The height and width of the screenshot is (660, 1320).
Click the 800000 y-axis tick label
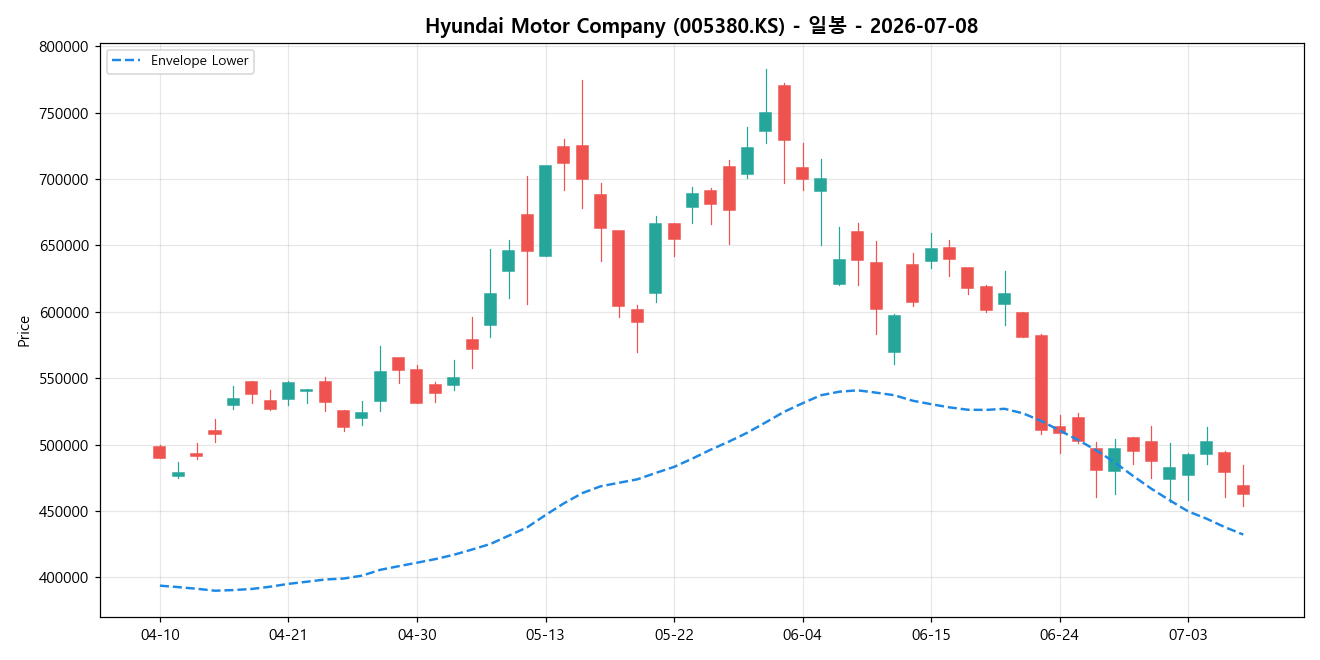point(63,47)
